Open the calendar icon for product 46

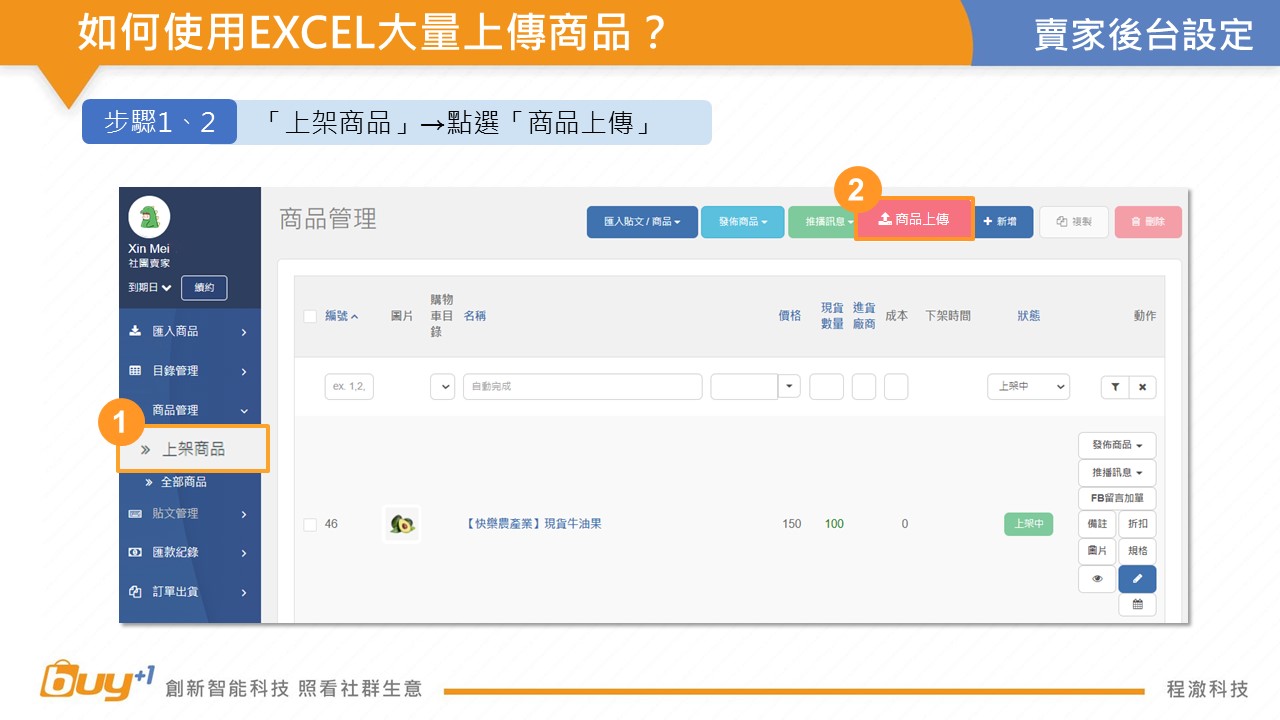(1137, 605)
